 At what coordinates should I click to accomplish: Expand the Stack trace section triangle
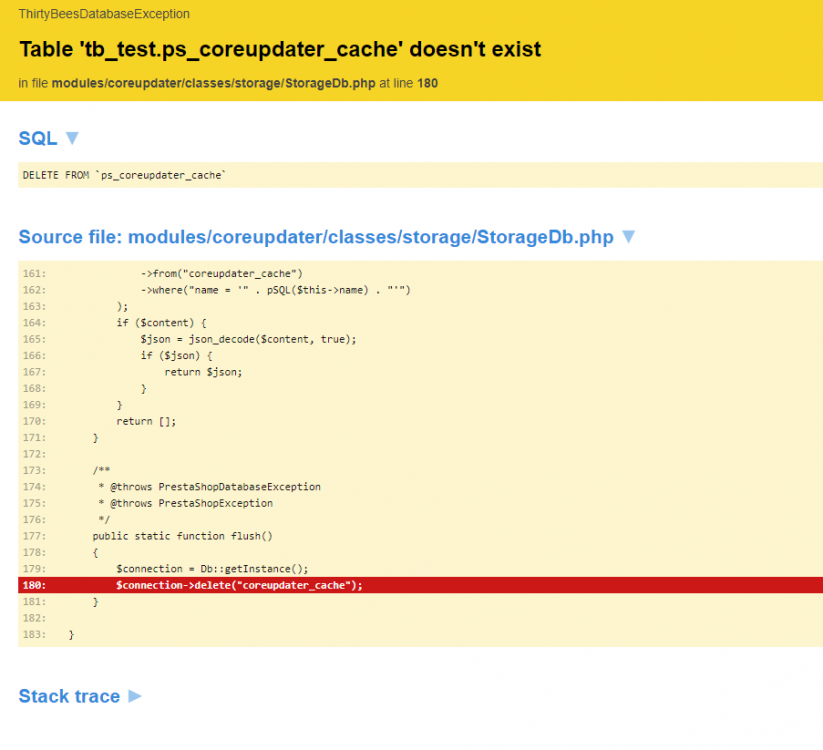tap(134, 696)
